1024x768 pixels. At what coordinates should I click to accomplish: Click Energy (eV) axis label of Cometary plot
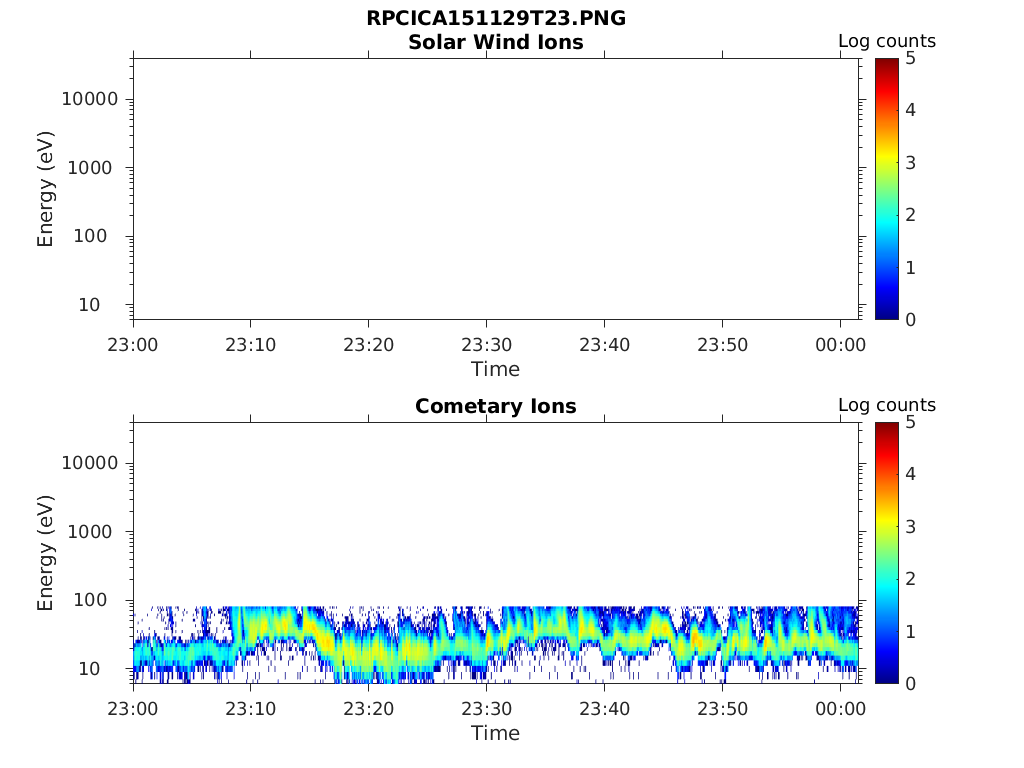45,553
